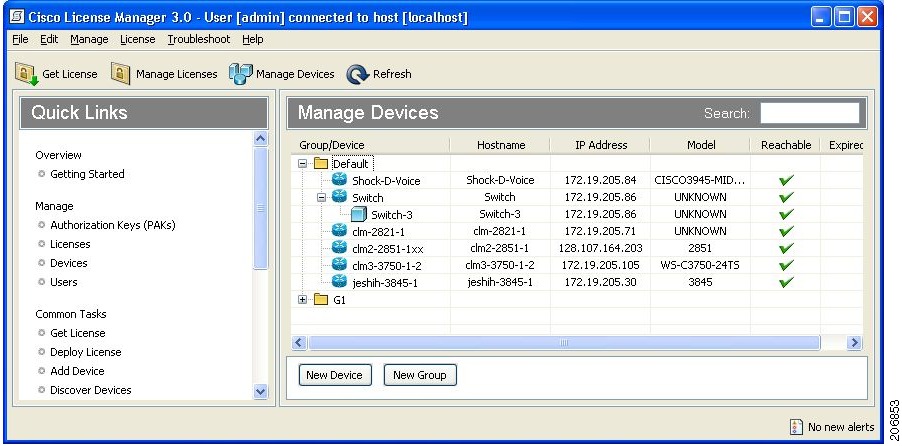Select the WS-C3750-24TS model cell
This screenshot has width=902, height=446.
click(x=701, y=265)
